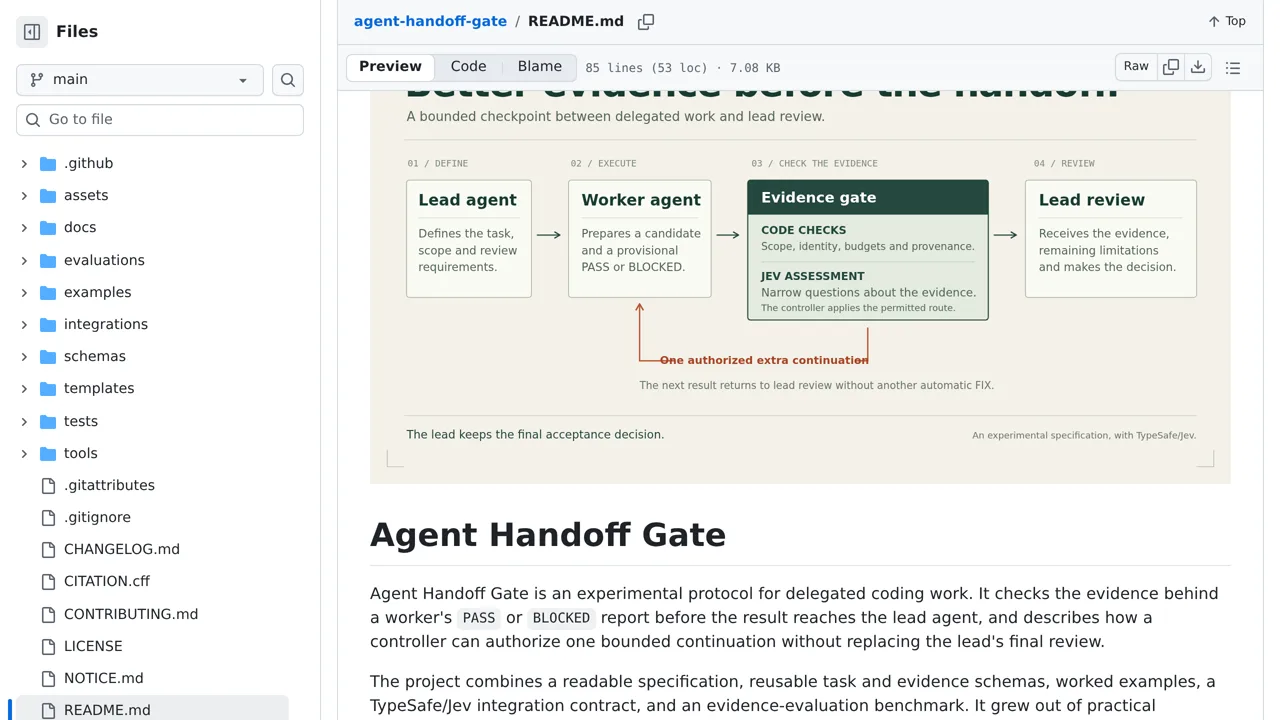Open the .github folder
1280x720 pixels.
point(88,163)
